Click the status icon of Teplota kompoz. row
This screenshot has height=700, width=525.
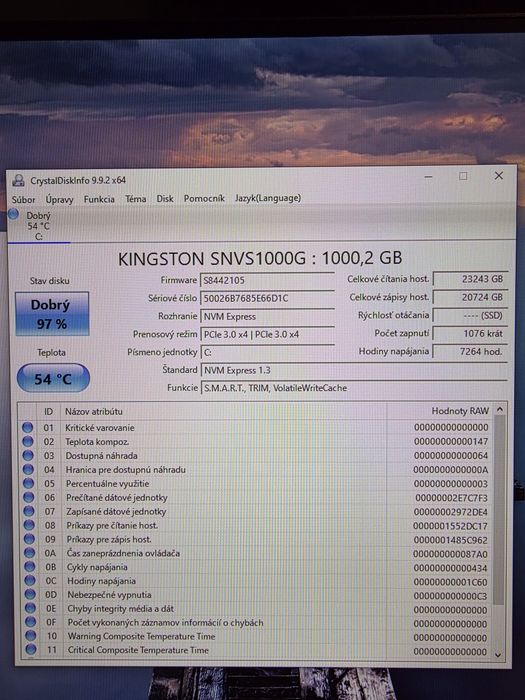(x=28, y=442)
